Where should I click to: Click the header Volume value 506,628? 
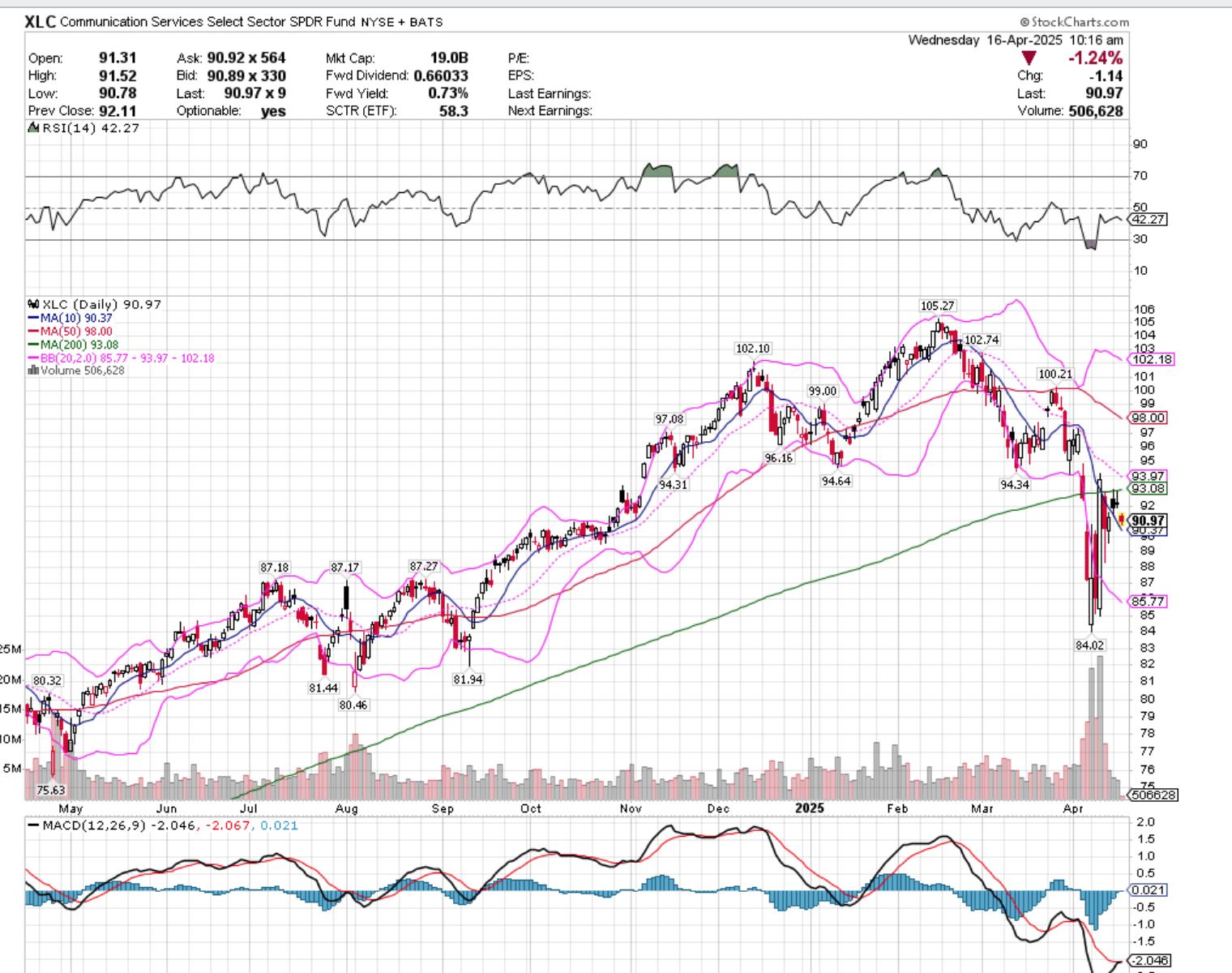tap(1096, 111)
